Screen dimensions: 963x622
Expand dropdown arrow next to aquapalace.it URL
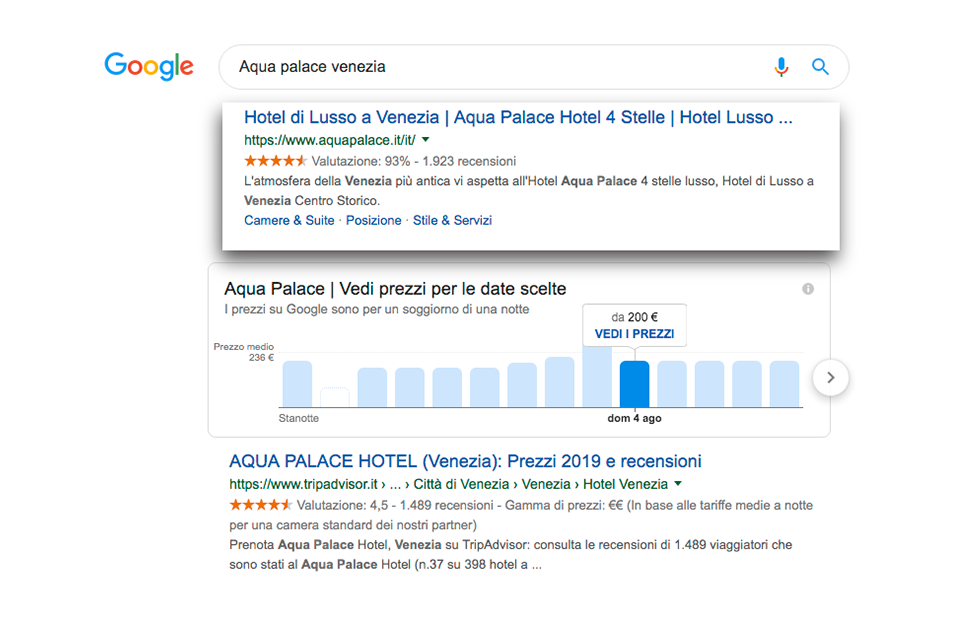point(426,139)
